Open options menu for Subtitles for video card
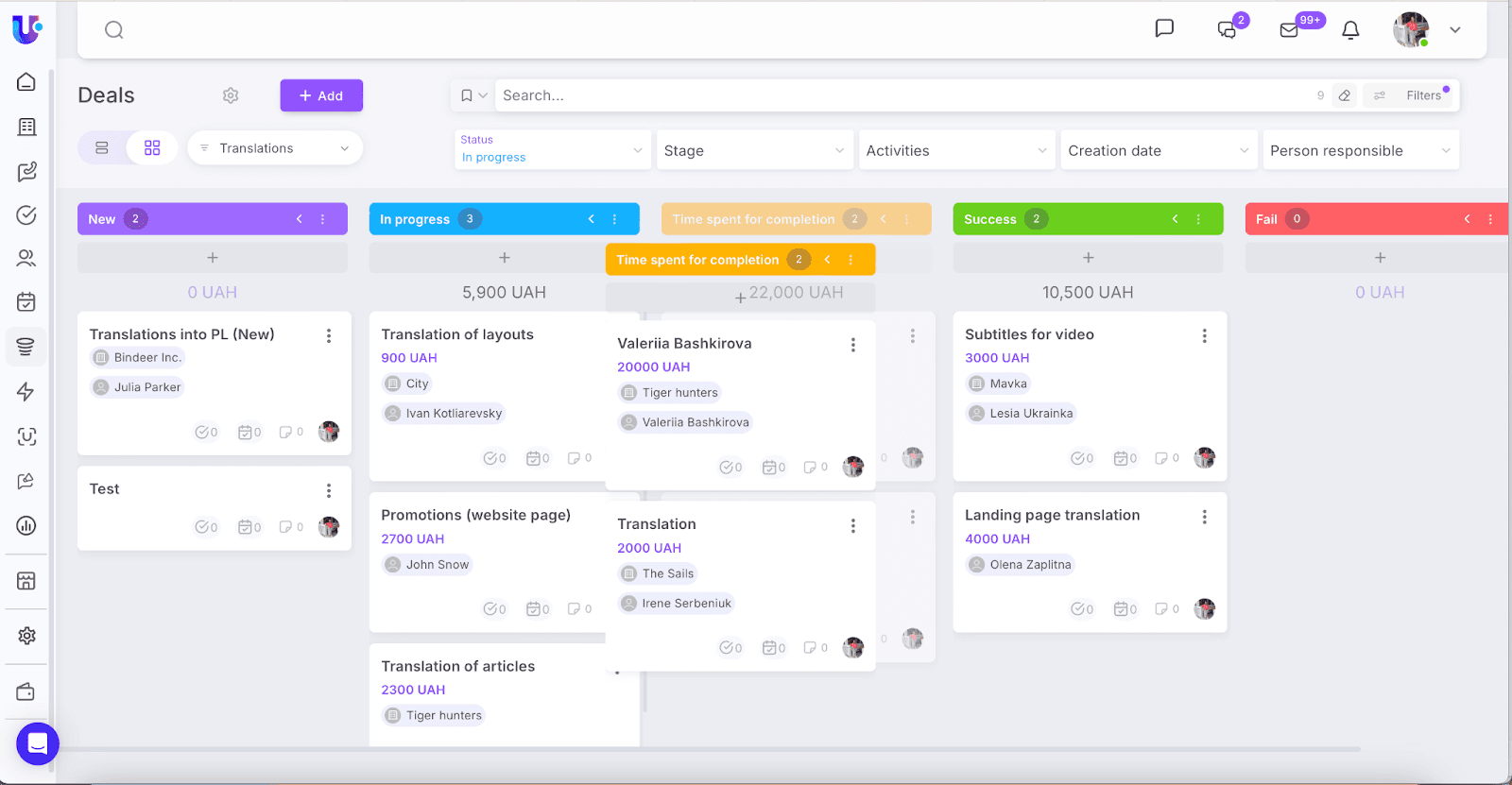The image size is (1512, 785). (x=1204, y=335)
